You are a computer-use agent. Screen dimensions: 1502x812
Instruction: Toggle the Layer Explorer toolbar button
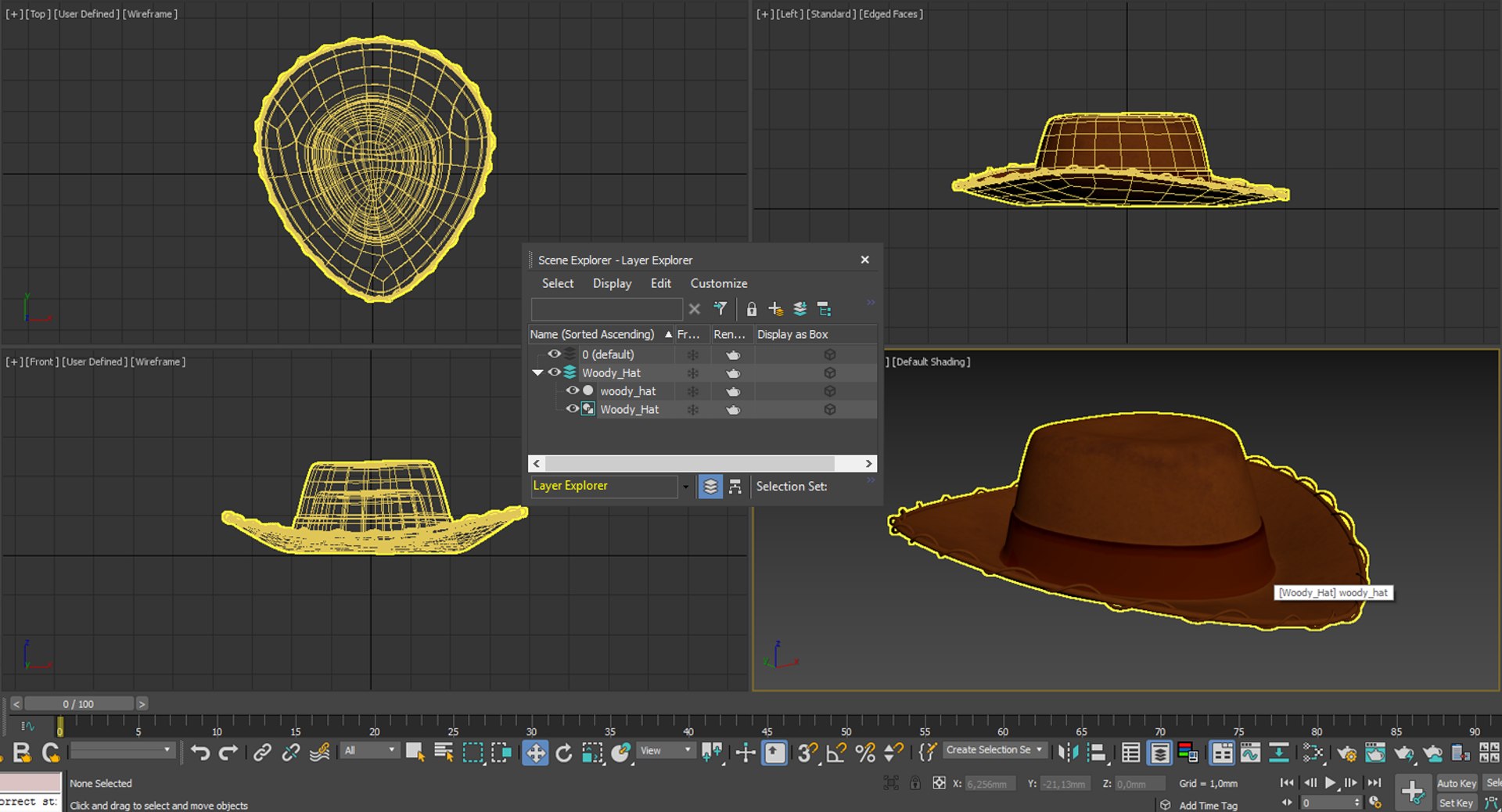click(x=1159, y=753)
